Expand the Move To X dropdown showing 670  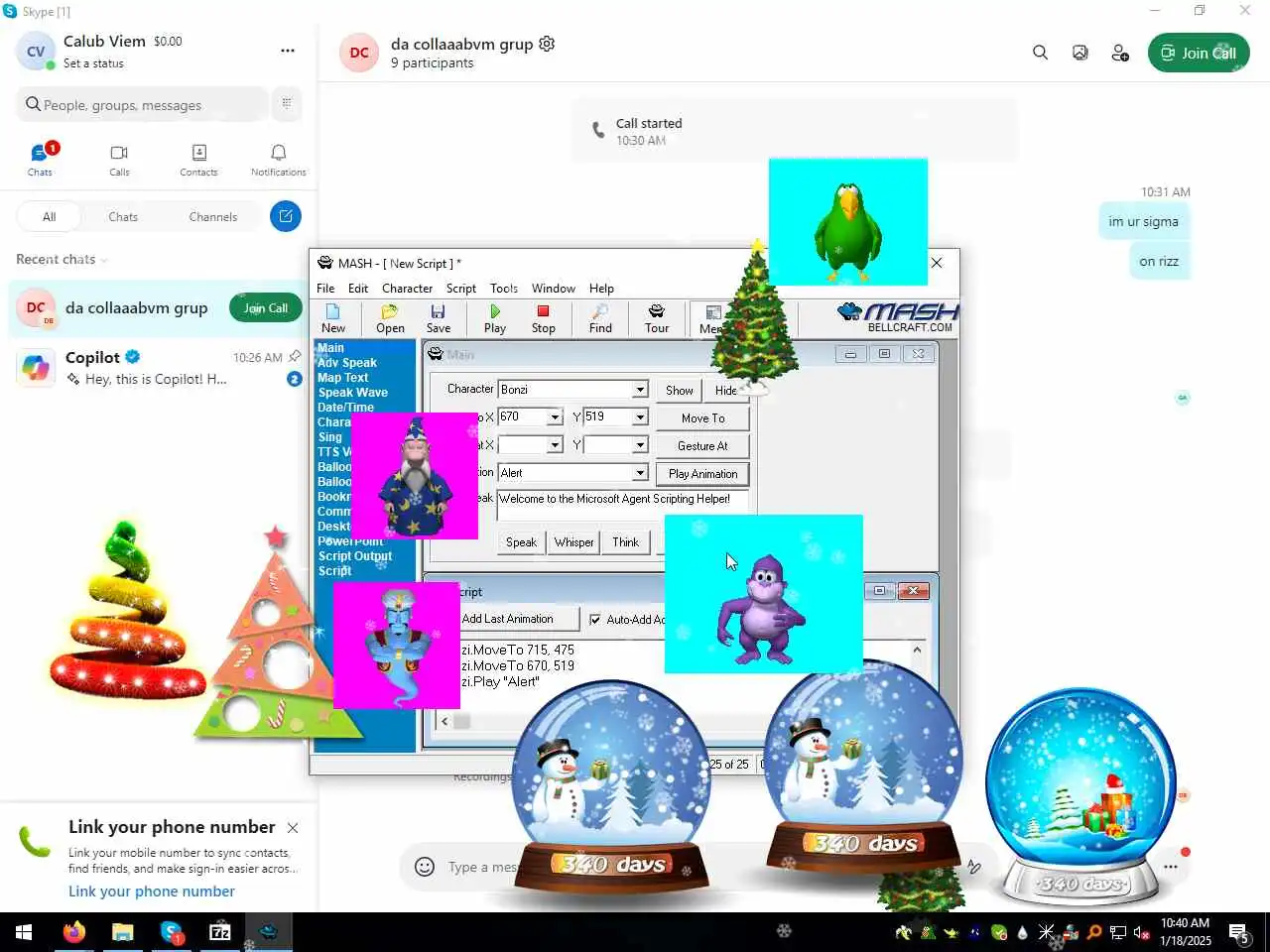pos(555,417)
